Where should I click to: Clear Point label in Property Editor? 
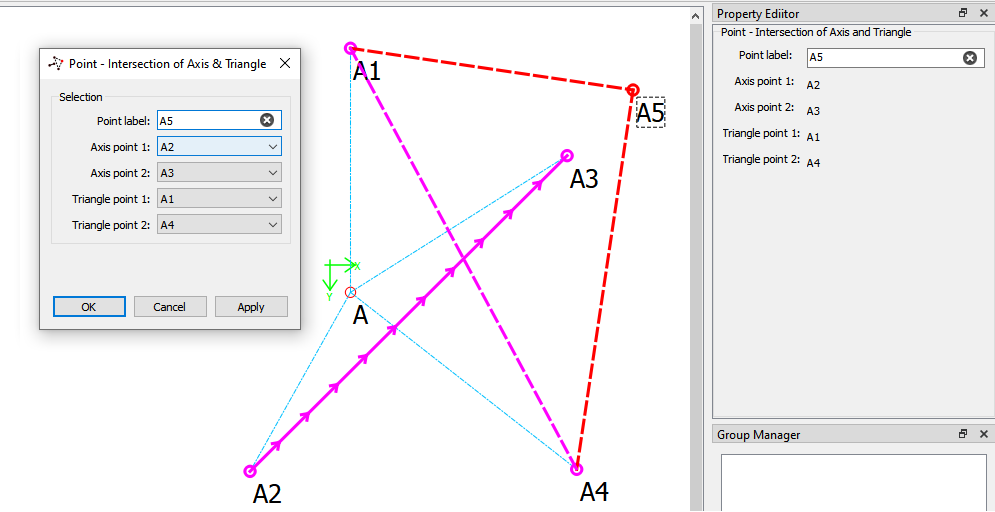(969, 58)
